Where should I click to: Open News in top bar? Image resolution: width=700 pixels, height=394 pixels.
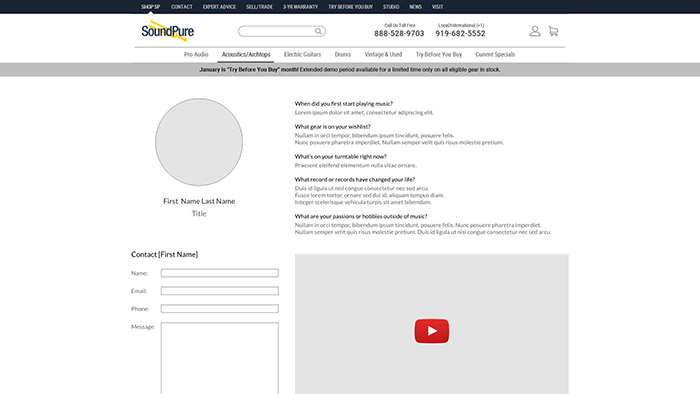(416, 7)
